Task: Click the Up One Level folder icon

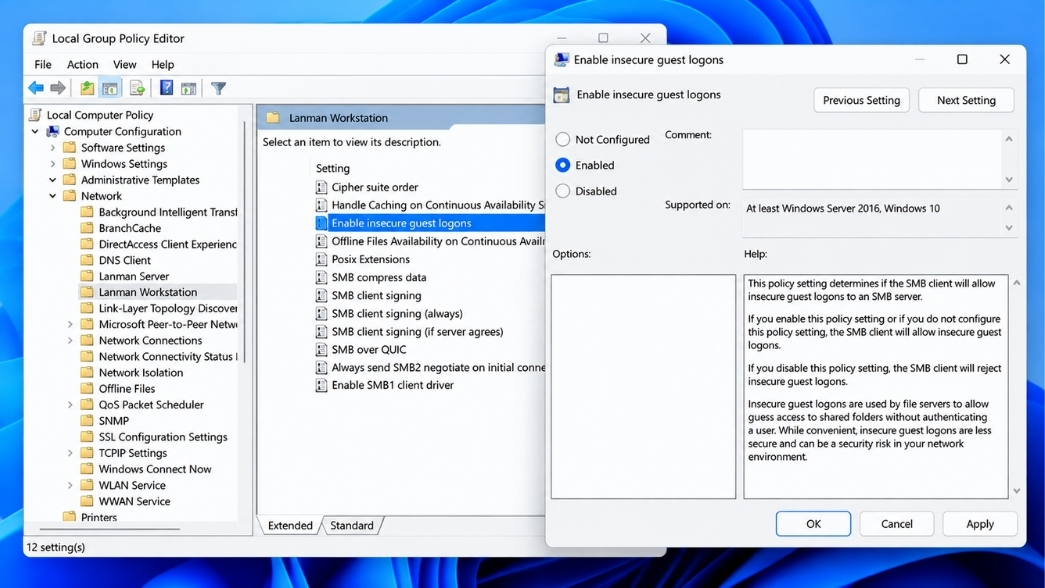Action: pos(87,88)
